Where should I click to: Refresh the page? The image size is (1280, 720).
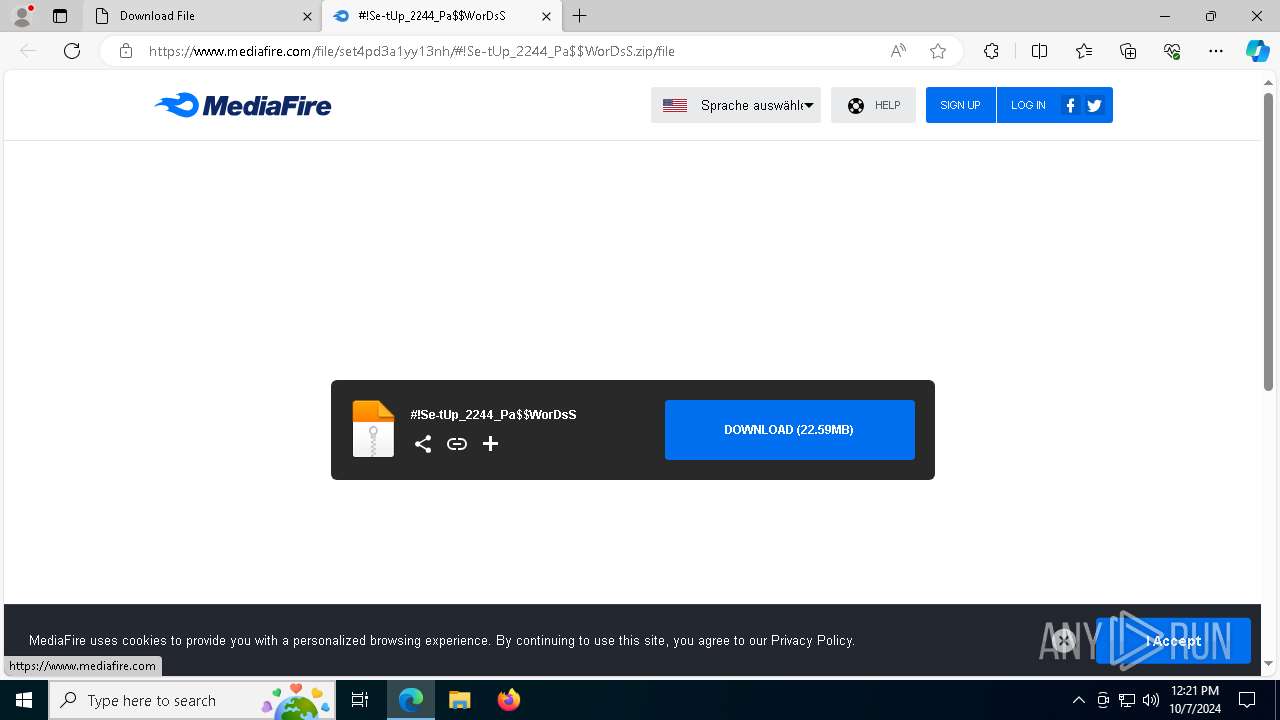[72, 51]
